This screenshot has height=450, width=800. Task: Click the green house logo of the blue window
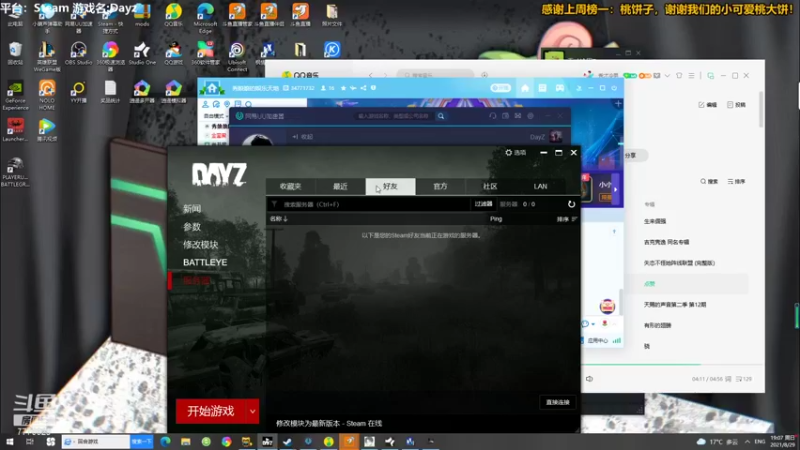[x=212, y=89]
